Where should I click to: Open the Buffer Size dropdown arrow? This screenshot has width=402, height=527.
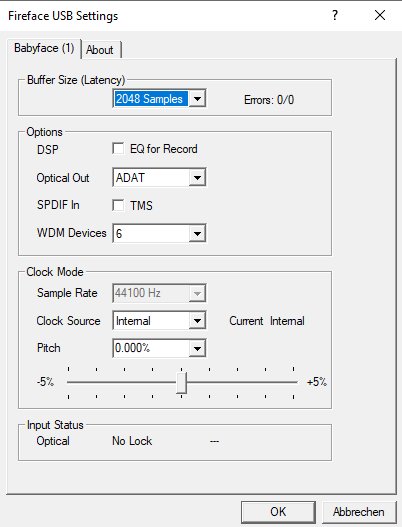tap(197, 99)
